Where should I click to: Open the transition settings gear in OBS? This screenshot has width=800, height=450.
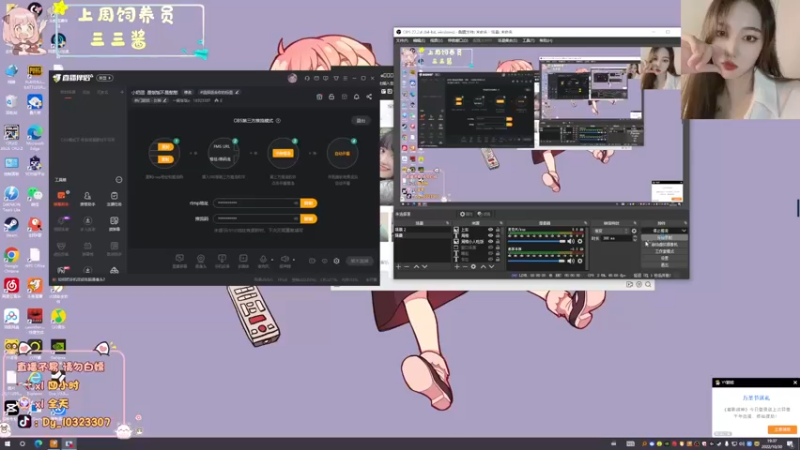pyautogui.click(x=634, y=231)
